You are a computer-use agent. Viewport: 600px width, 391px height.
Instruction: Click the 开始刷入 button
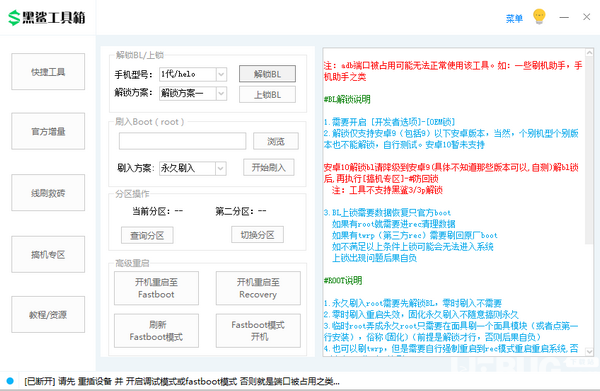tap(269, 167)
